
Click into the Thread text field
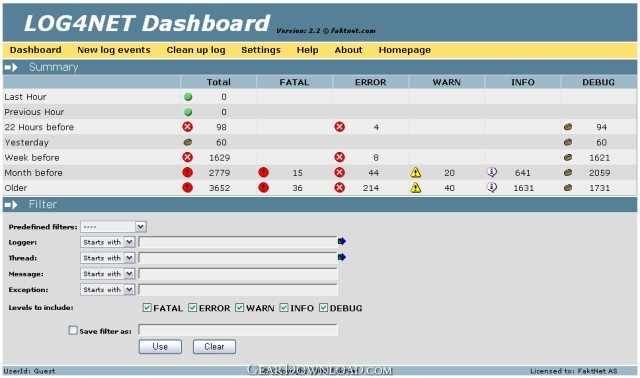point(238,258)
